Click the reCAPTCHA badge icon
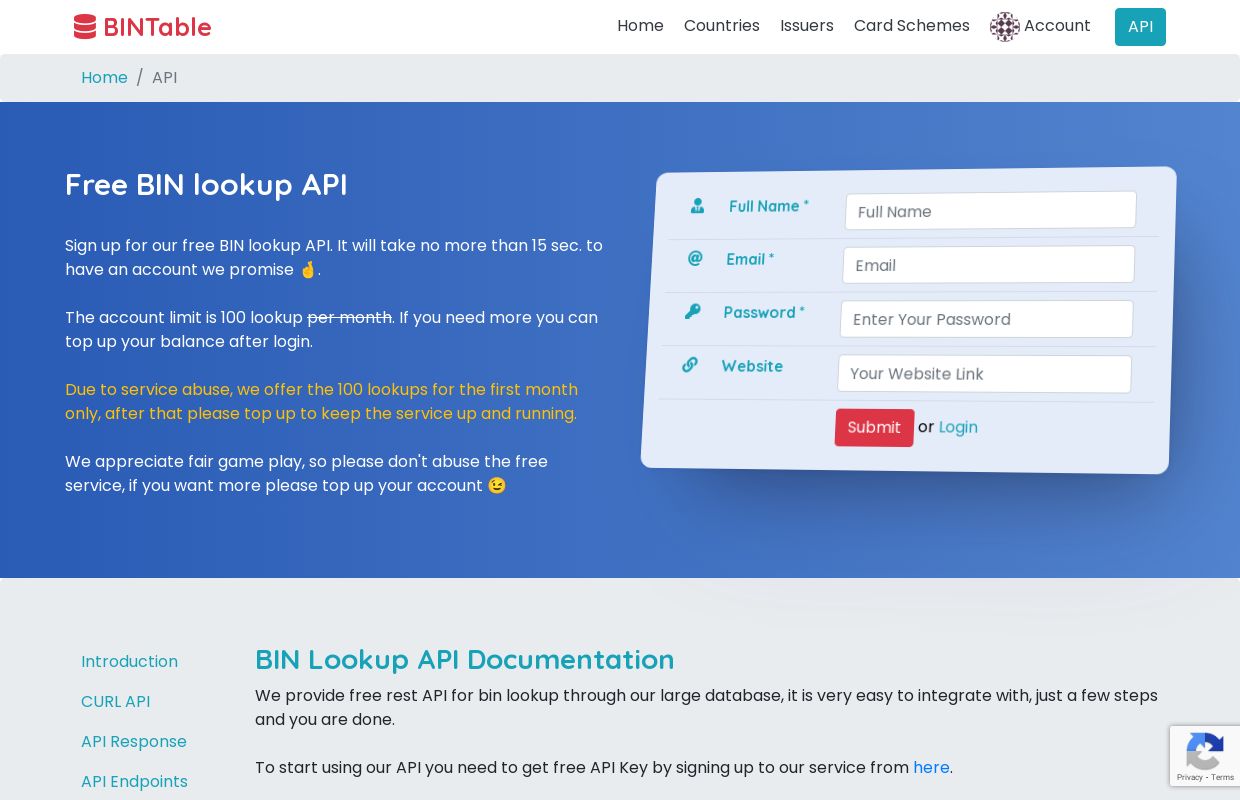The image size is (1240, 800). tap(1205, 751)
